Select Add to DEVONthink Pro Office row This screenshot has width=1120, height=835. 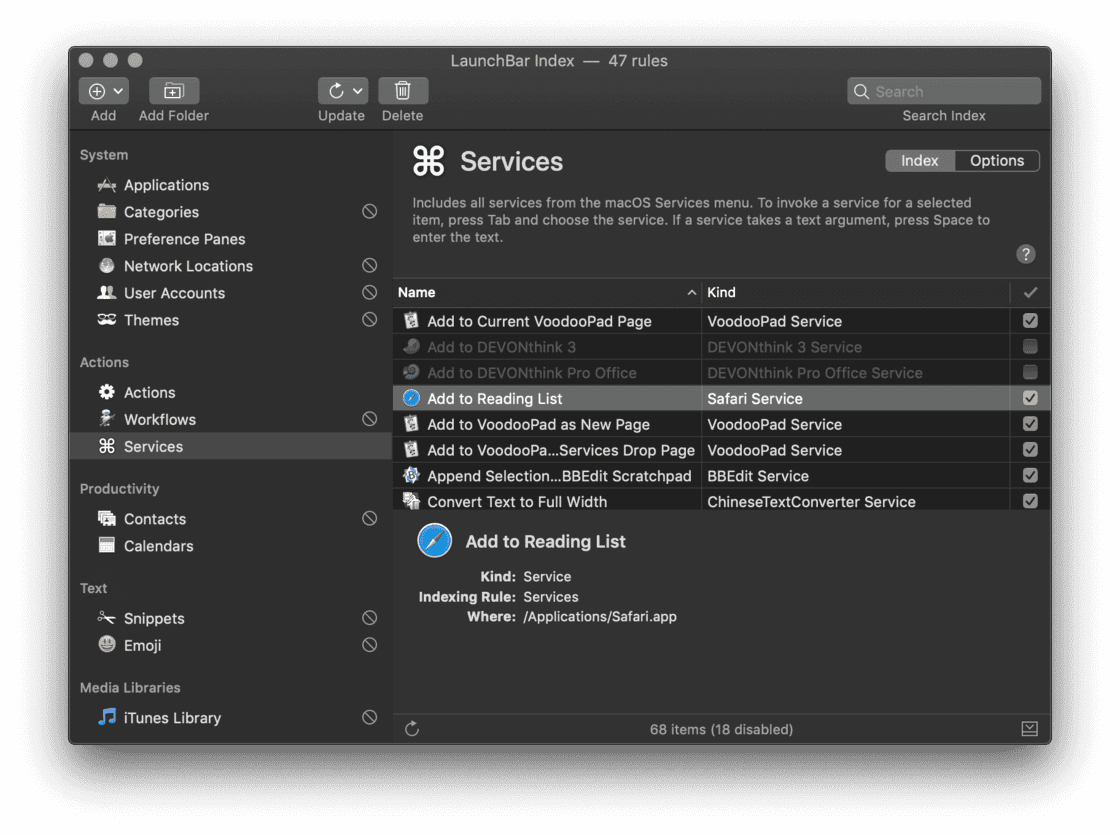tap(721, 373)
